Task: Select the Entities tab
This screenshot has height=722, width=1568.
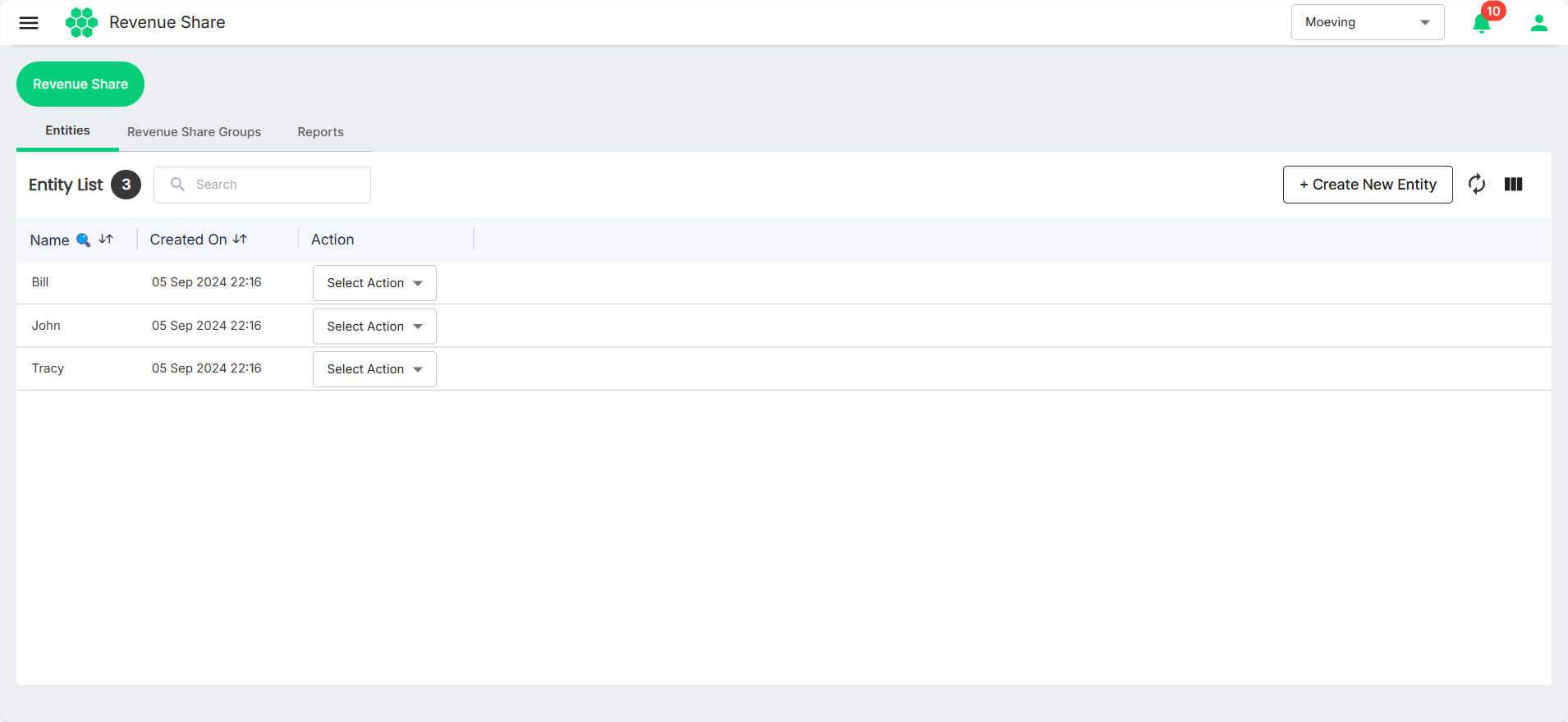Action: pos(67,131)
